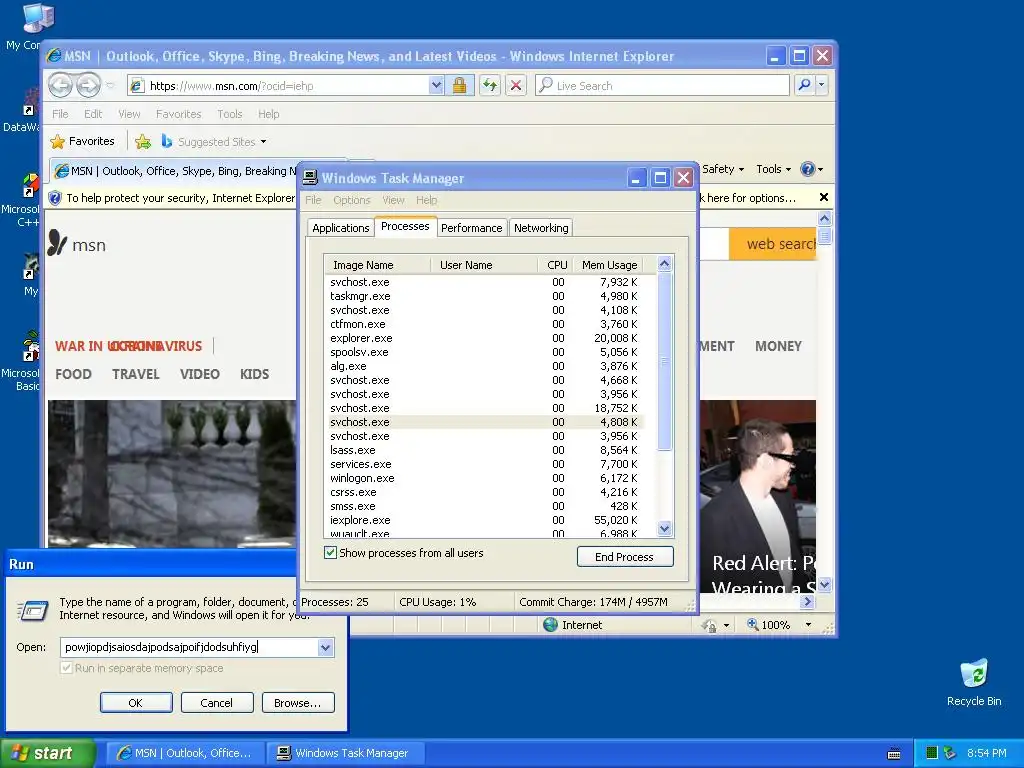Click the zoom level magnifier in IE status bar
Image resolution: width=1024 pixels, height=768 pixels.
752,624
